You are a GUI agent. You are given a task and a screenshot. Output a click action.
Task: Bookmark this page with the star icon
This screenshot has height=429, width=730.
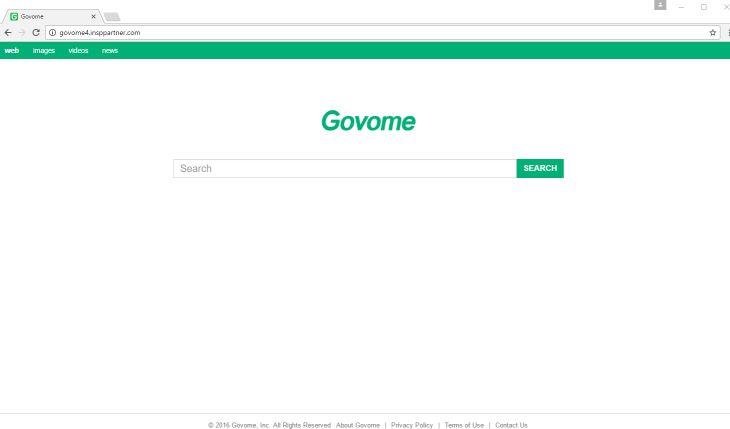click(712, 33)
